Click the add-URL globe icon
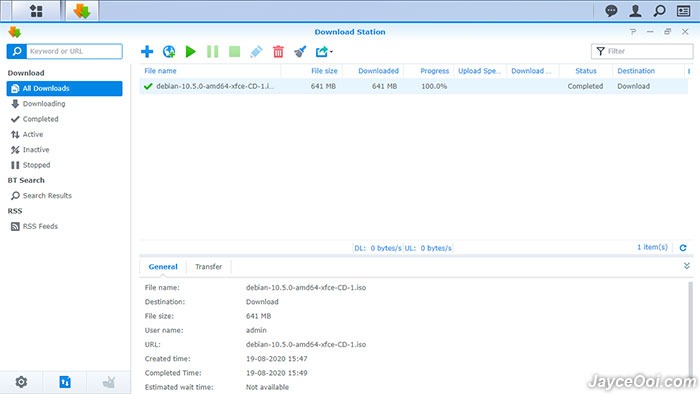The width and height of the screenshot is (700, 394). point(169,52)
